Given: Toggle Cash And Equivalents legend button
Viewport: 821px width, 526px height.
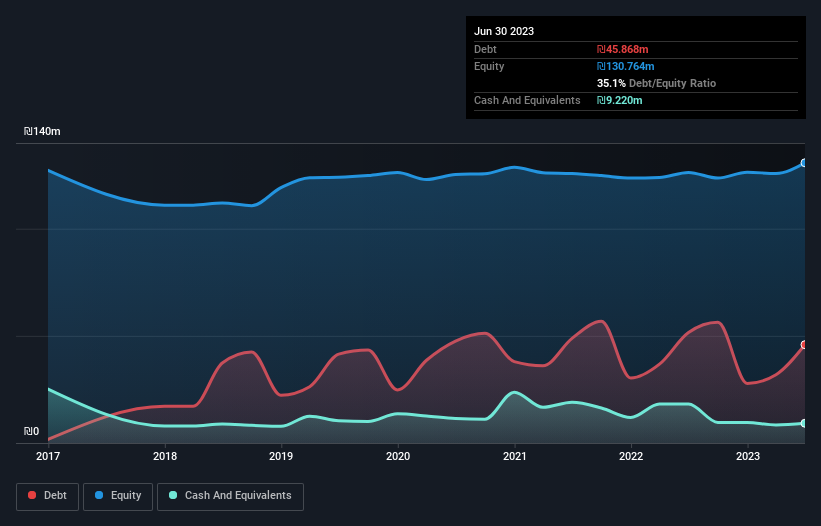Looking at the screenshot, I should (x=230, y=496).
